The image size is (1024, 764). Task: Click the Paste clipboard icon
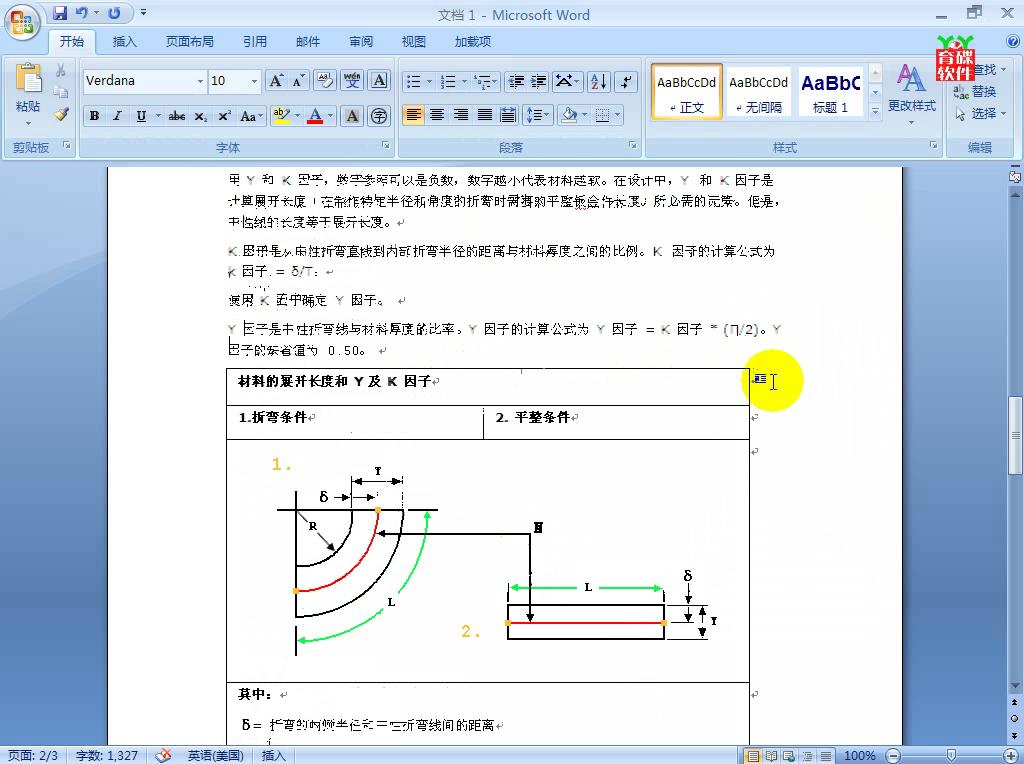click(x=28, y=78)
